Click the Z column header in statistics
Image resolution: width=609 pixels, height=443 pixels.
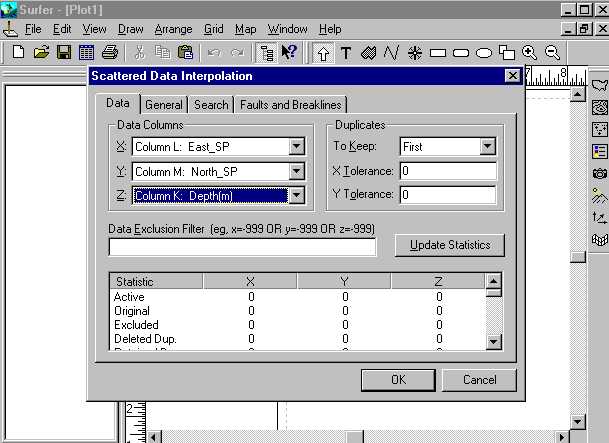[x=438, y=281]
